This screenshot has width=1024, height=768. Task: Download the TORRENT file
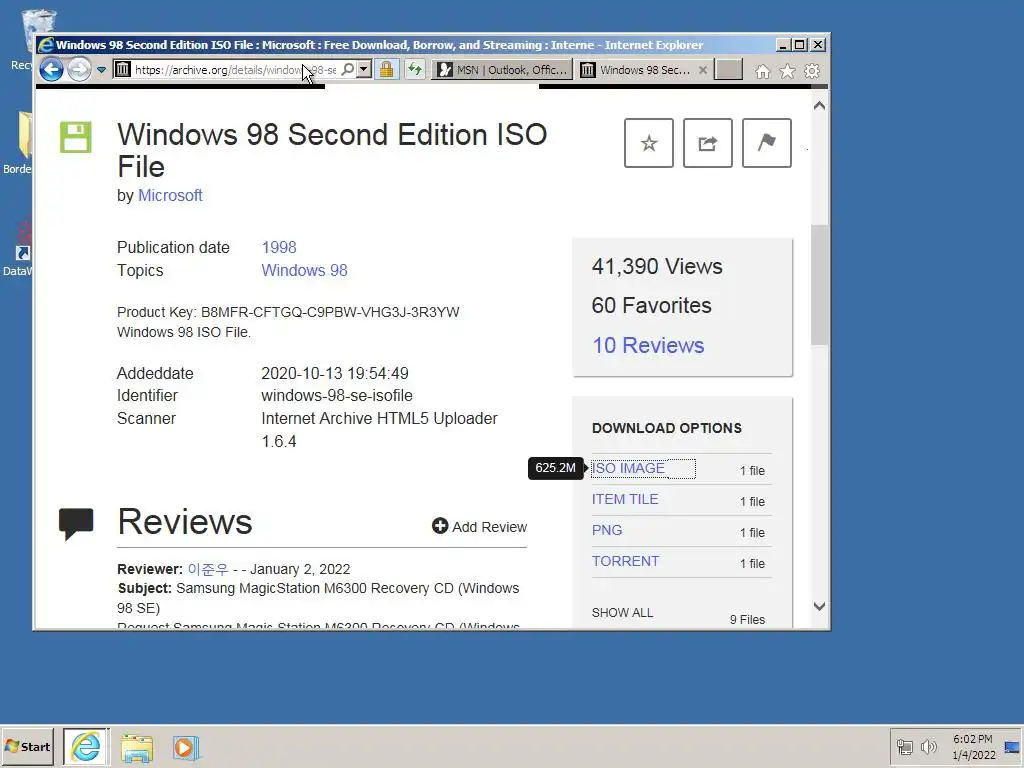(x=626, y=561)
